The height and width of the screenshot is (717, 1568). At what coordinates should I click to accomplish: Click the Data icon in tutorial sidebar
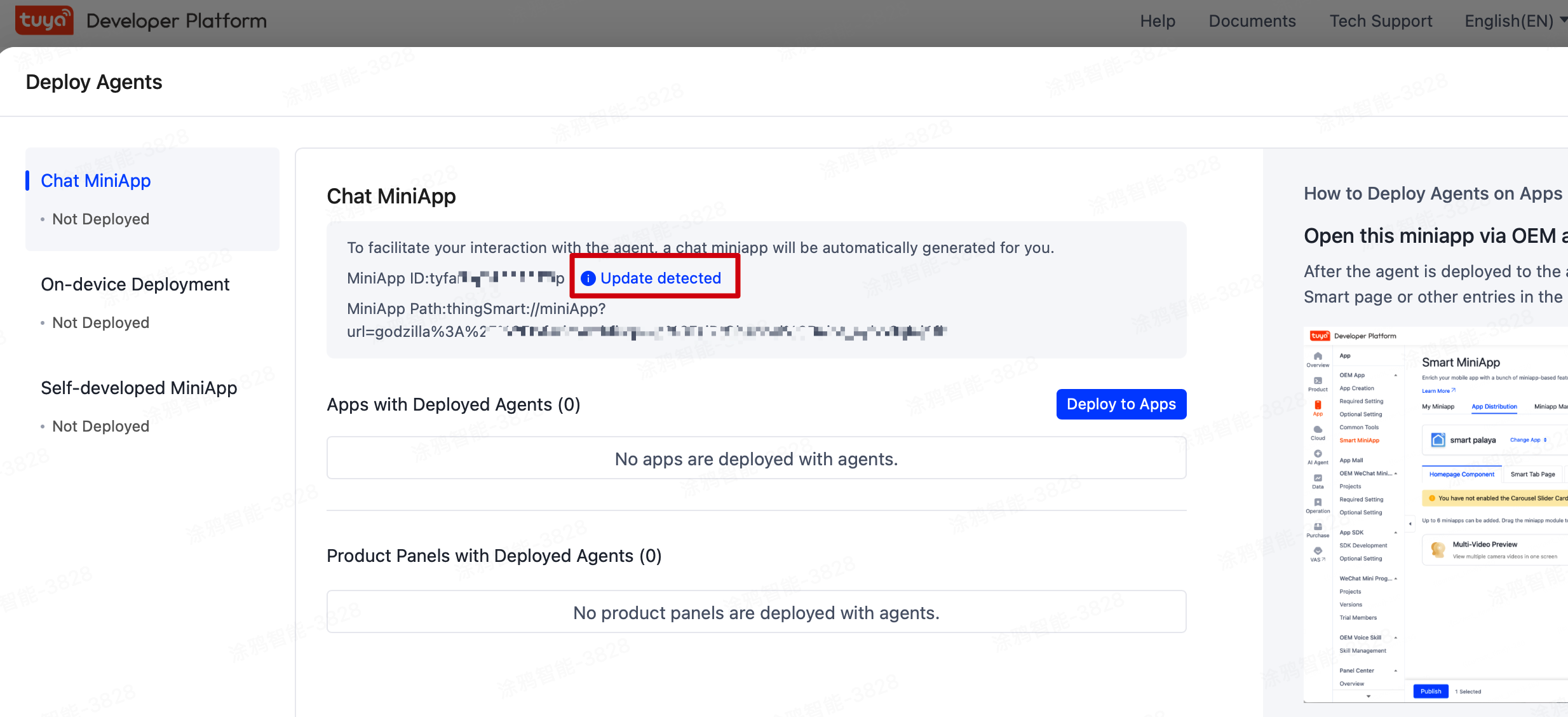[1318, 479]
